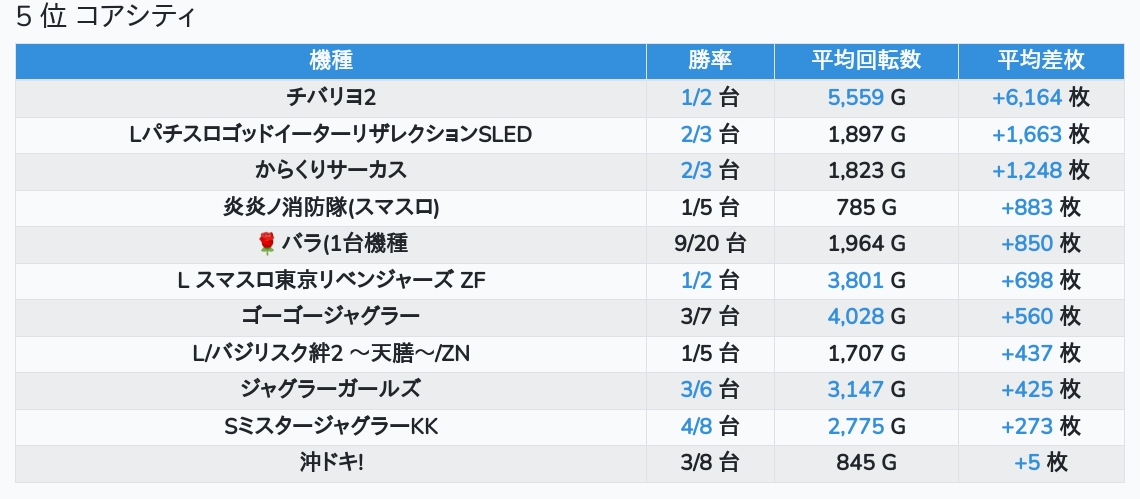Click the rose emoji icon beside バラ

tap(268, 244)
